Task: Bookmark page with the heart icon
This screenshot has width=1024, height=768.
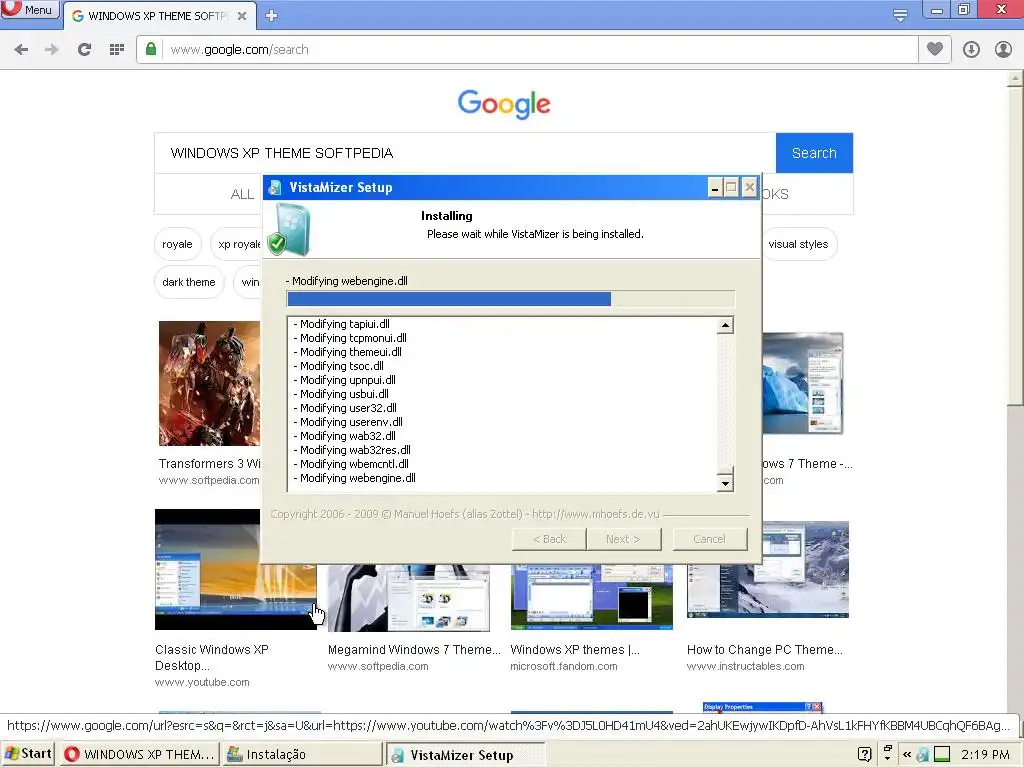Action: tap(935, 49)
